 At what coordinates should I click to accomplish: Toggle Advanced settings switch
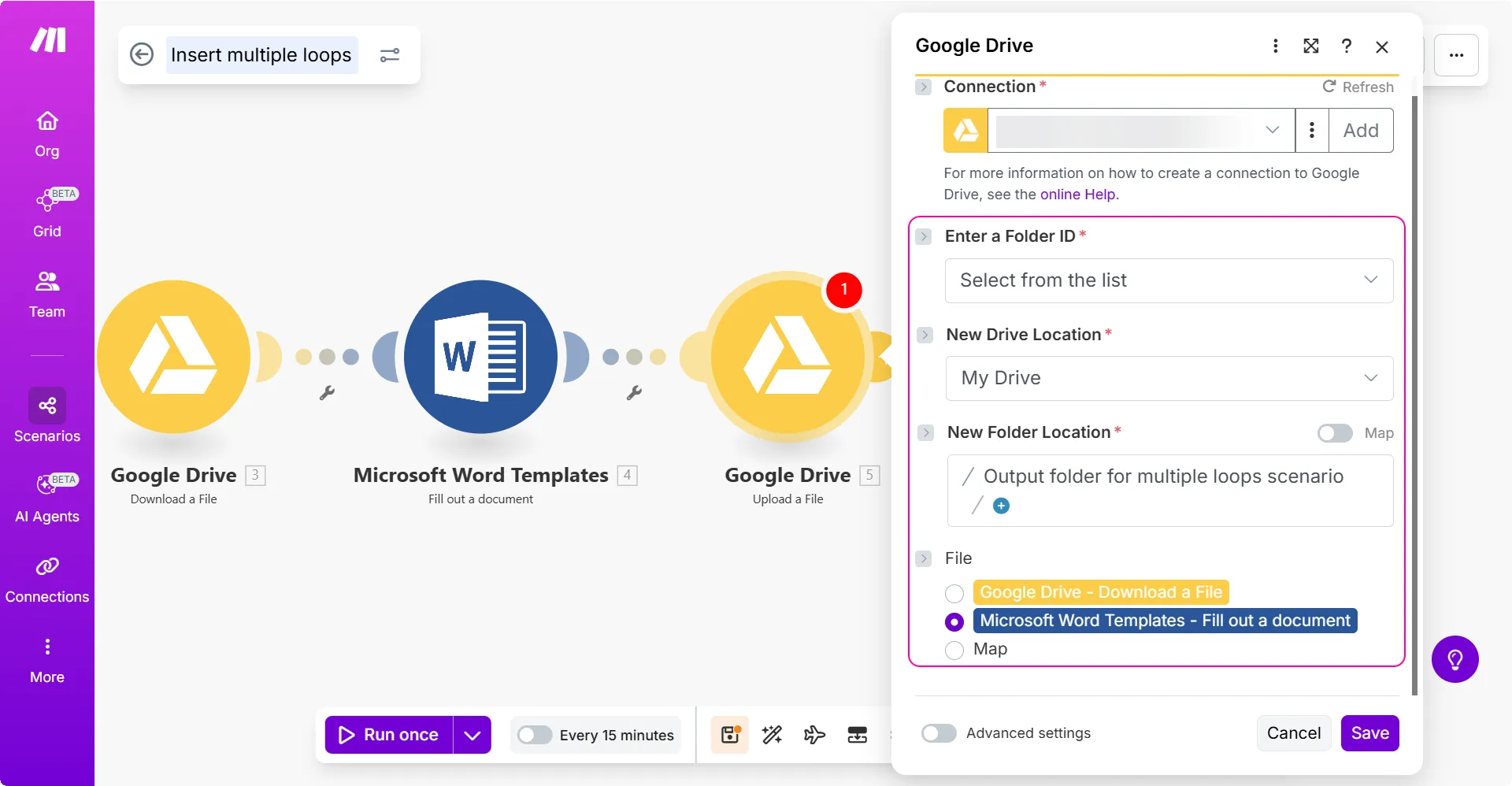939,733
